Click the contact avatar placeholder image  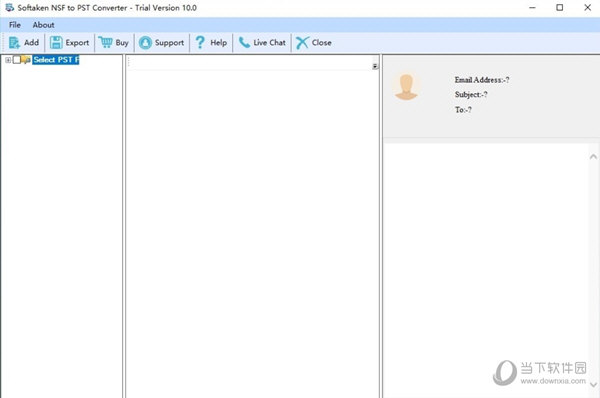point(406,88)
